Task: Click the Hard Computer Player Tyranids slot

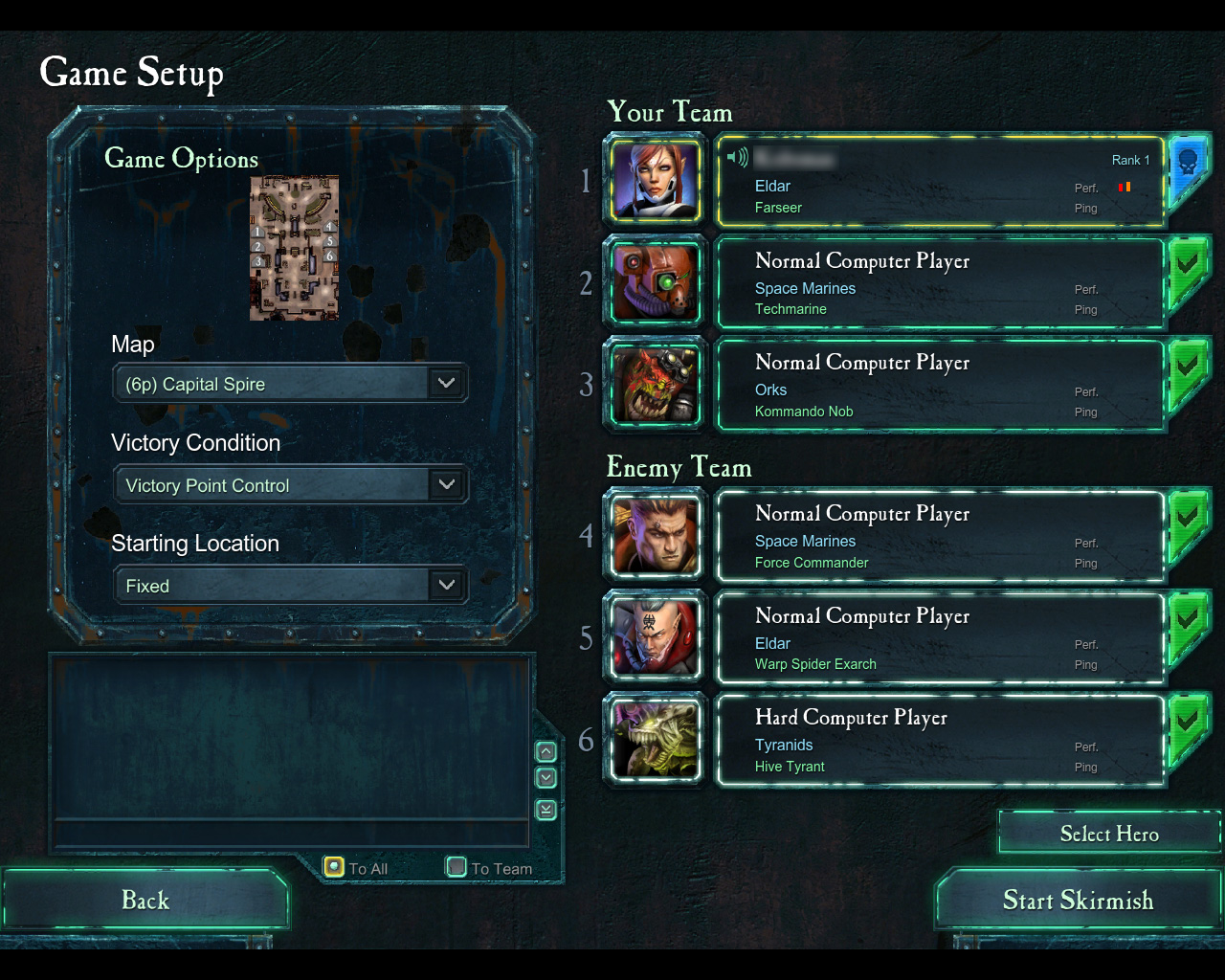Action: [x=940, y=740]
